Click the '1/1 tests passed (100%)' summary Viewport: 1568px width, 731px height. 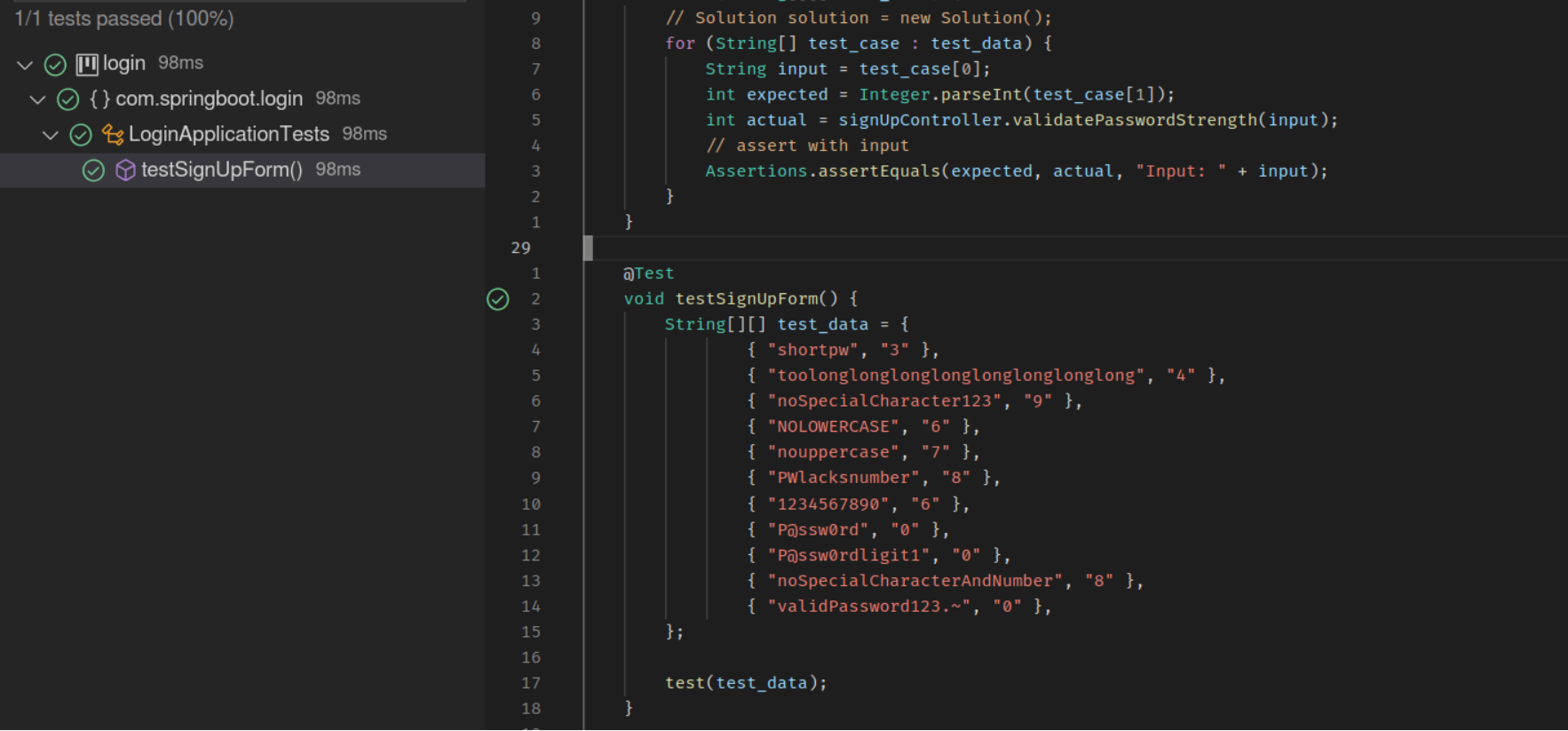pyautogui.click(x=124, y=19)
